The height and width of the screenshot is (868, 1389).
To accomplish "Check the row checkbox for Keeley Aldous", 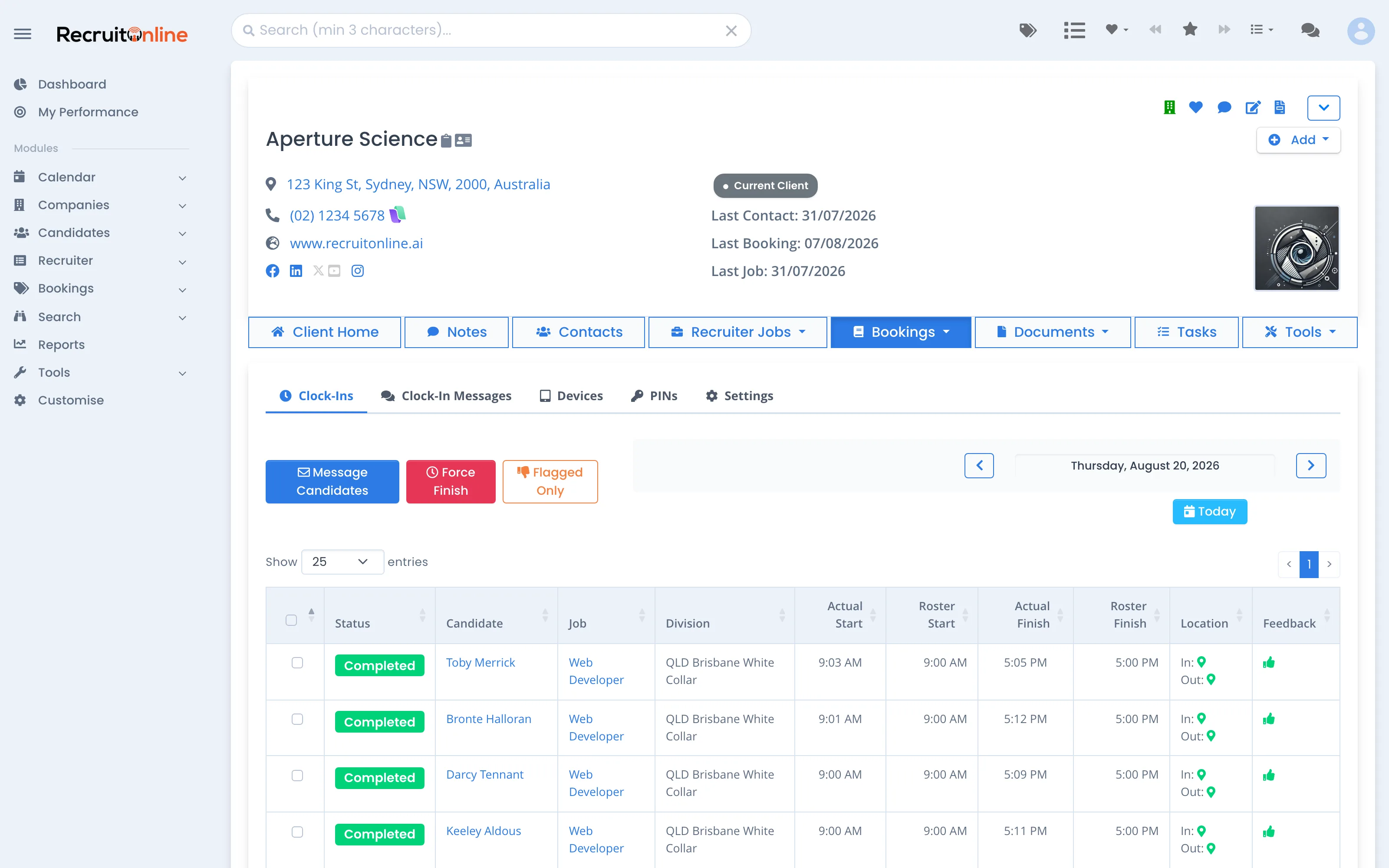I will (297, 832).
